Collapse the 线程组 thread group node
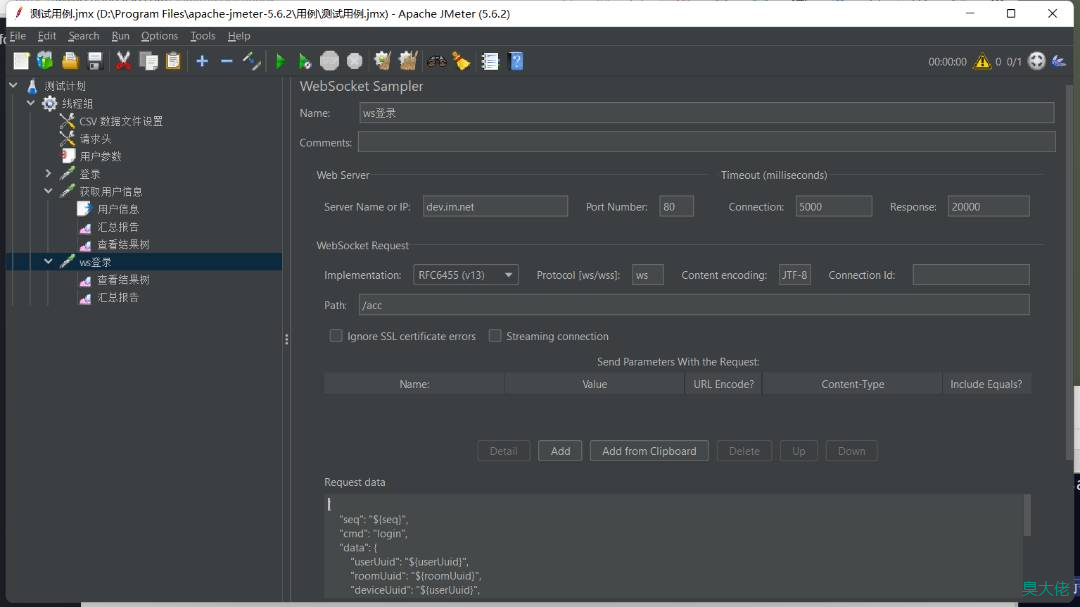Image resolution: width=1080 pixels, height=607 pixels. coord(30,103)
